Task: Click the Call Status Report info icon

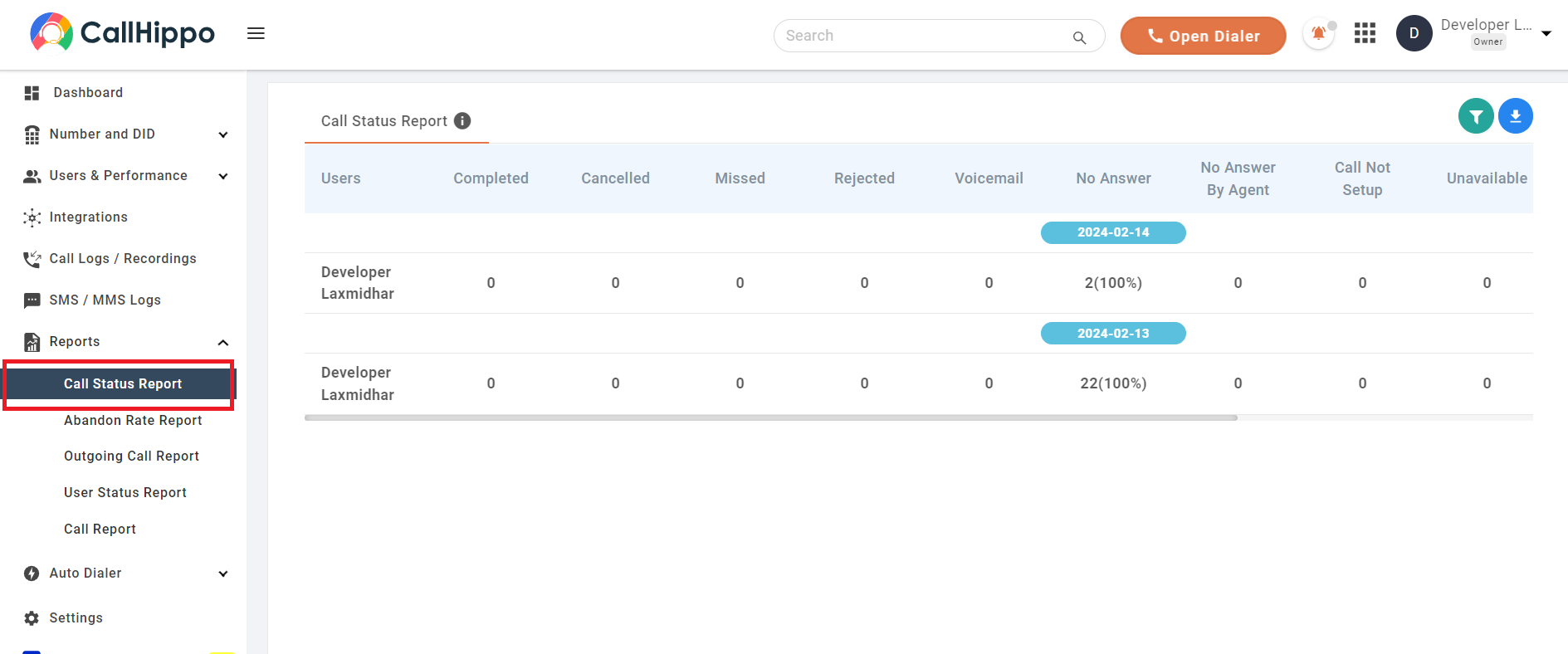Action: click(x=462, y=121)
